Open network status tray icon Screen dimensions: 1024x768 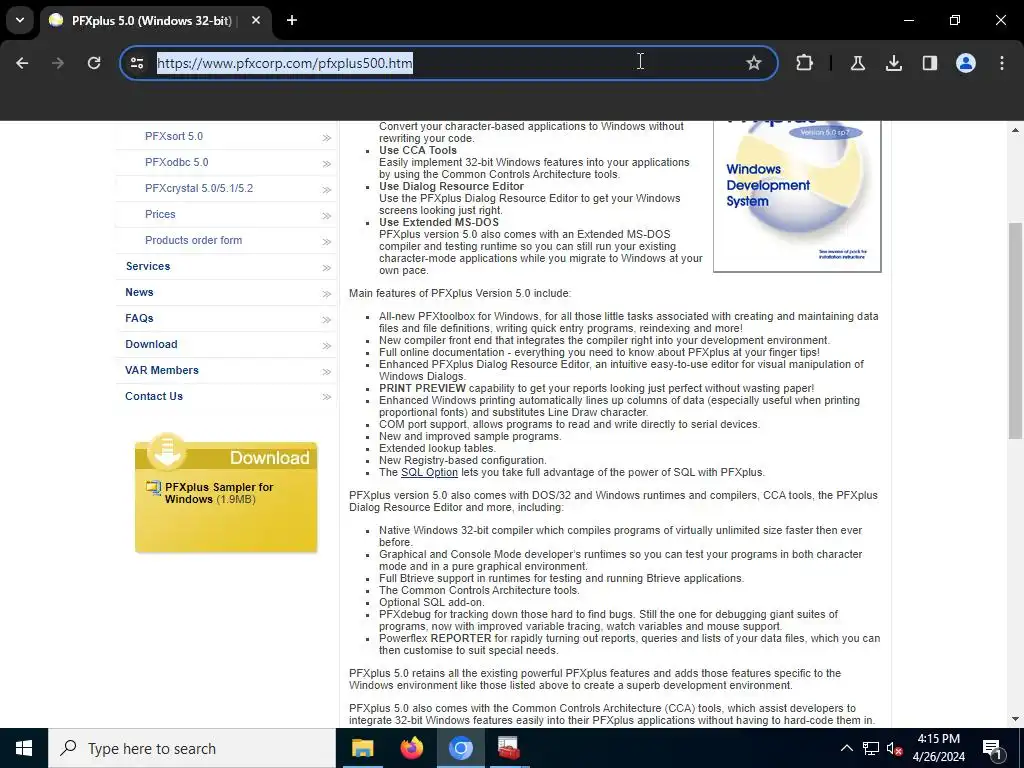(x=871, y=748)
